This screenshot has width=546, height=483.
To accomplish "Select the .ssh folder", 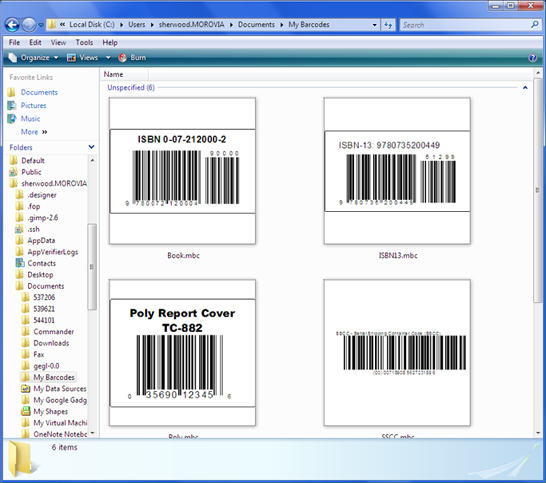I will [x=33, y=229].
